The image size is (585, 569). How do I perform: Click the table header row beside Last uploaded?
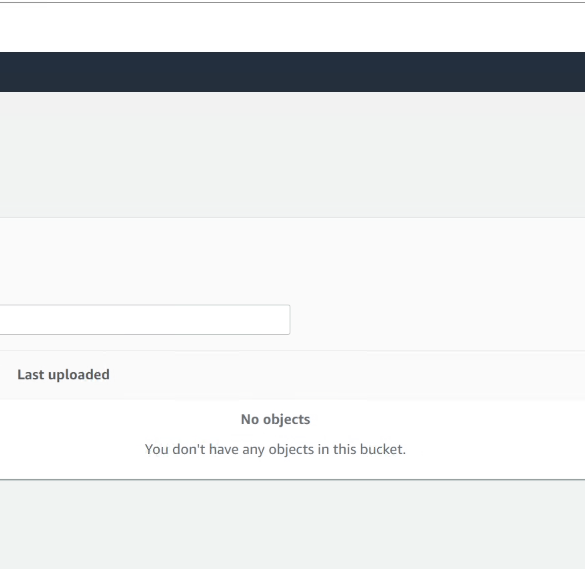(x=347, y=375)
